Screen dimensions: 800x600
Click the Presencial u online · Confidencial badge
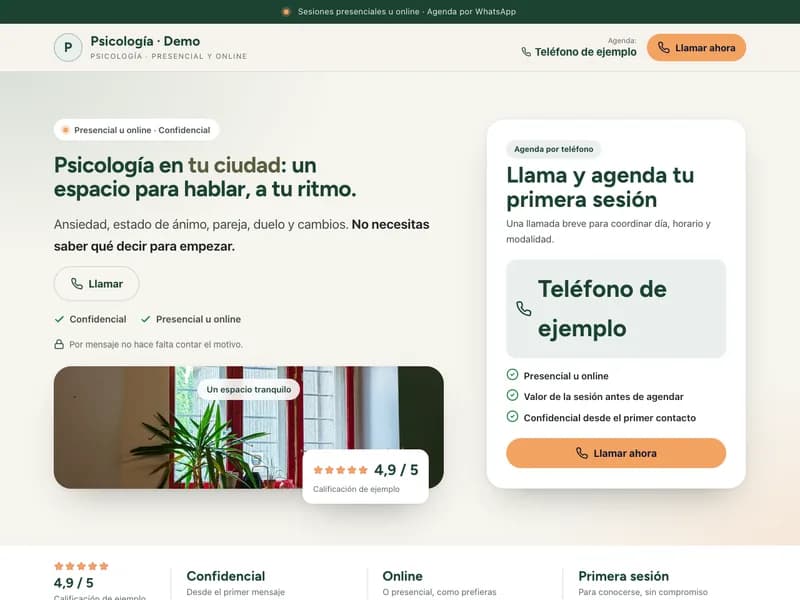pos(136,130)
